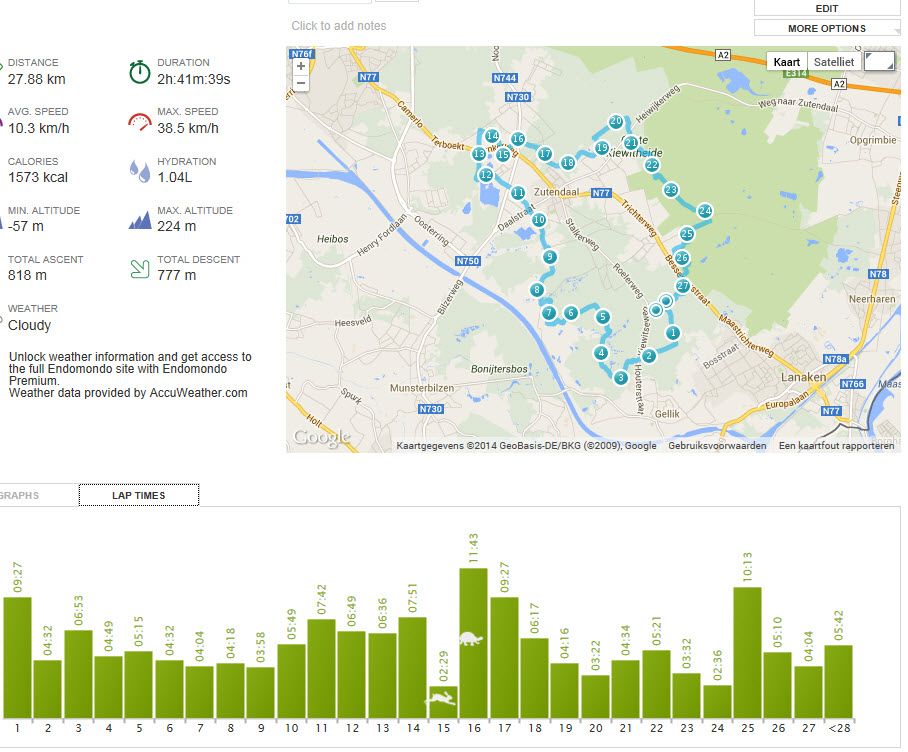908x752 pixels.
Task: Select the Lap Times tab
Action: [139, 495]
